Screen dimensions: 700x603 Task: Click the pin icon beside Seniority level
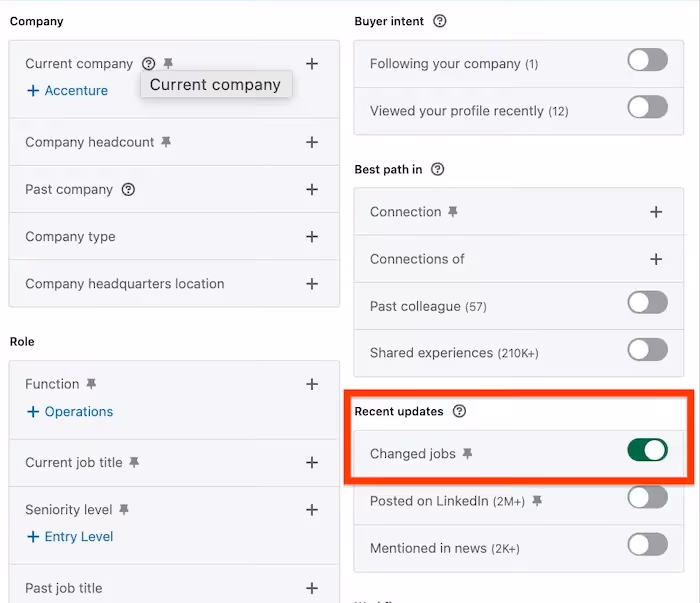point(124,509)
